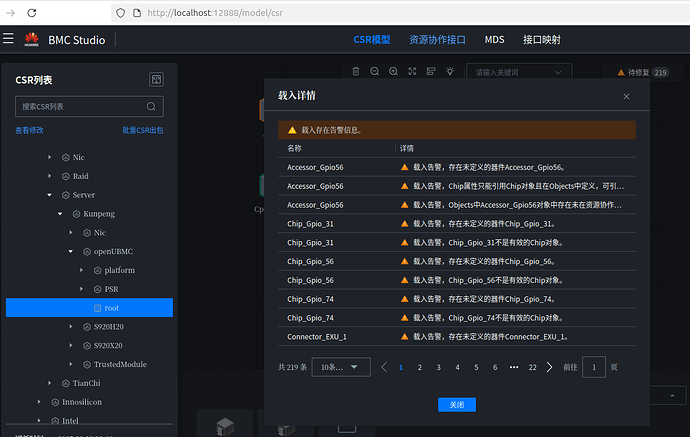The image size is (690, 437).
Task: Click the page jump number input field
Action: 594,367
